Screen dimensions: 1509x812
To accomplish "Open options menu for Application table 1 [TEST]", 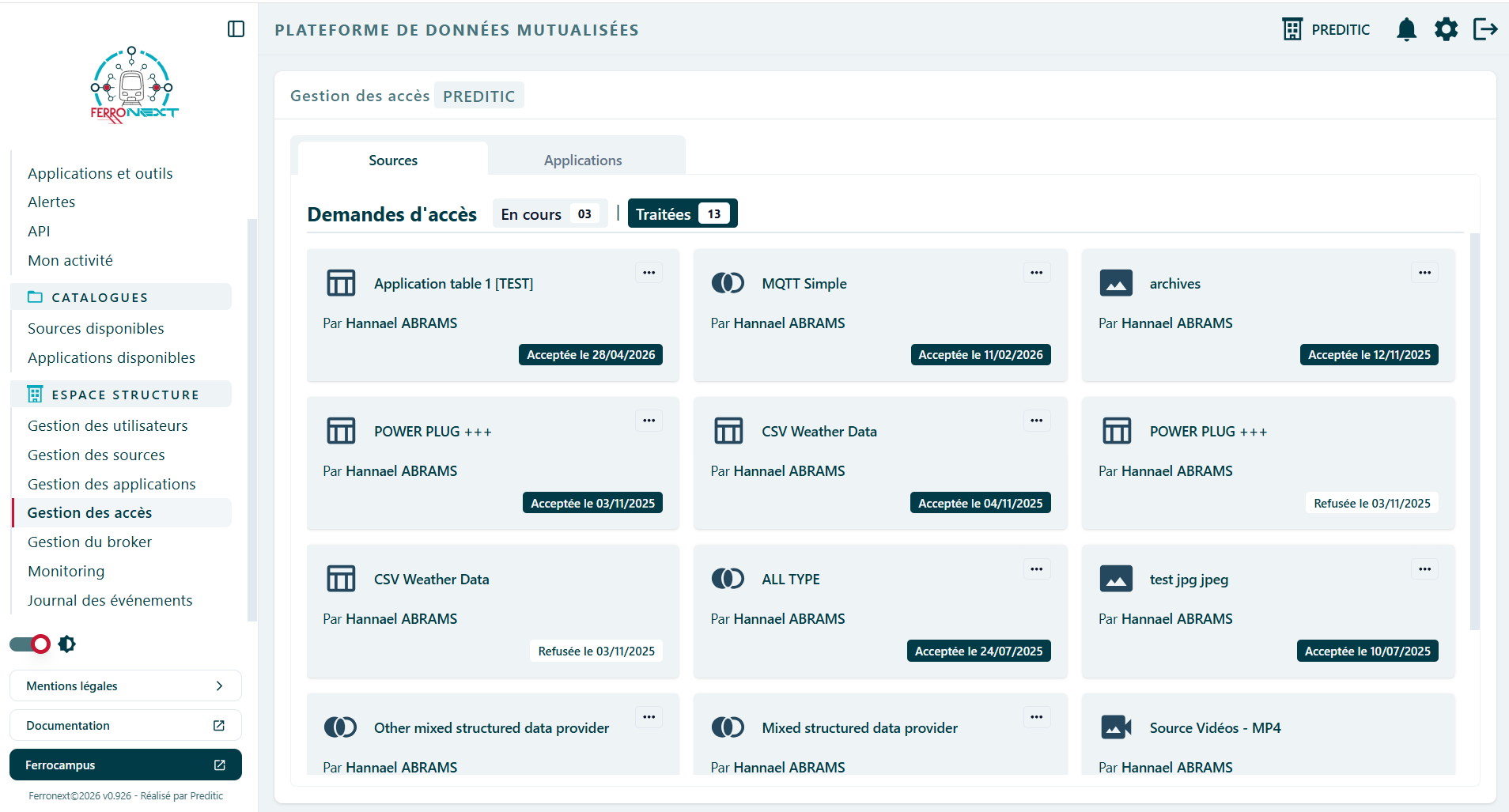I will [649, 273].
